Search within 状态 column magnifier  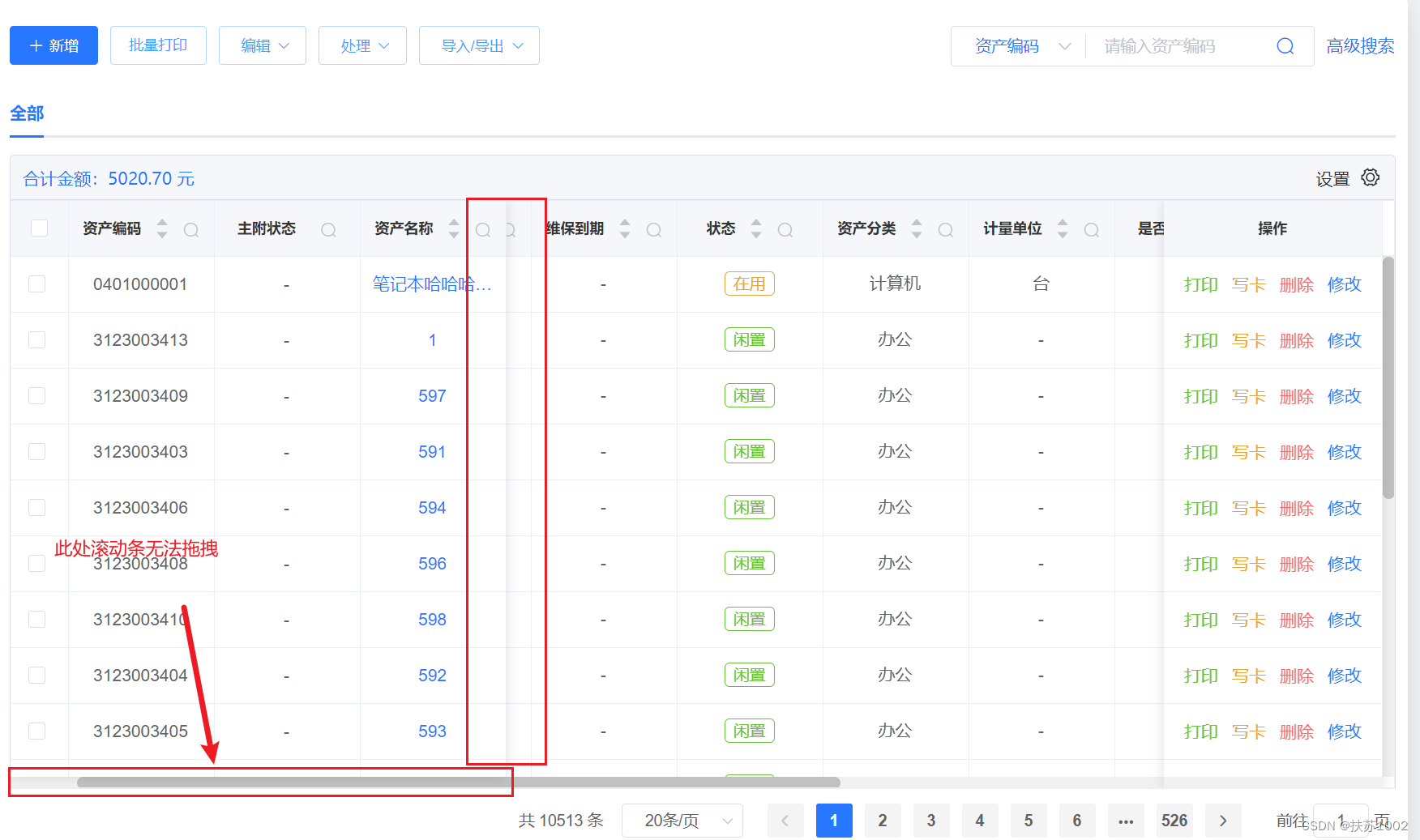point(785,230)
